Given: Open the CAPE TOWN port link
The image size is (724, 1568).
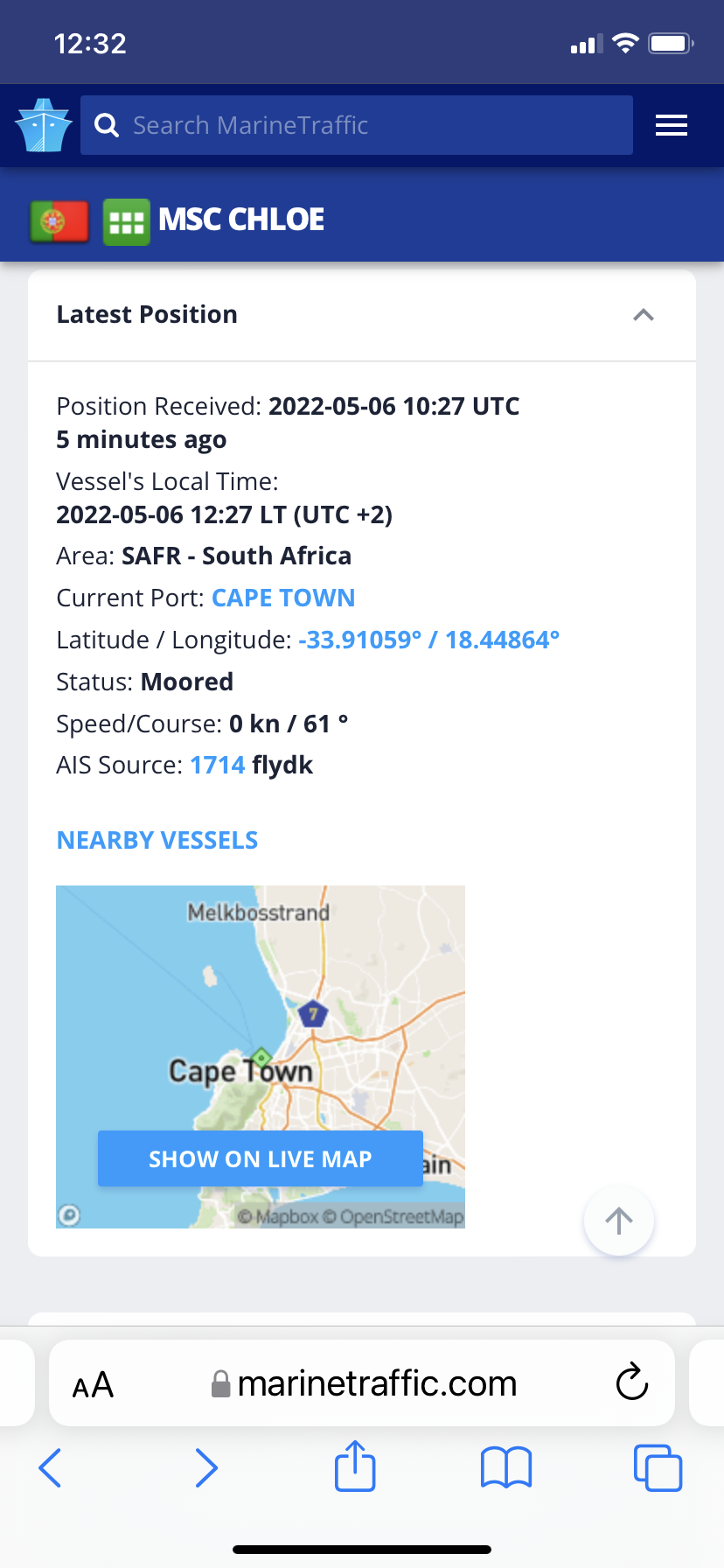Looking at the screenshot, I should 283,598.
